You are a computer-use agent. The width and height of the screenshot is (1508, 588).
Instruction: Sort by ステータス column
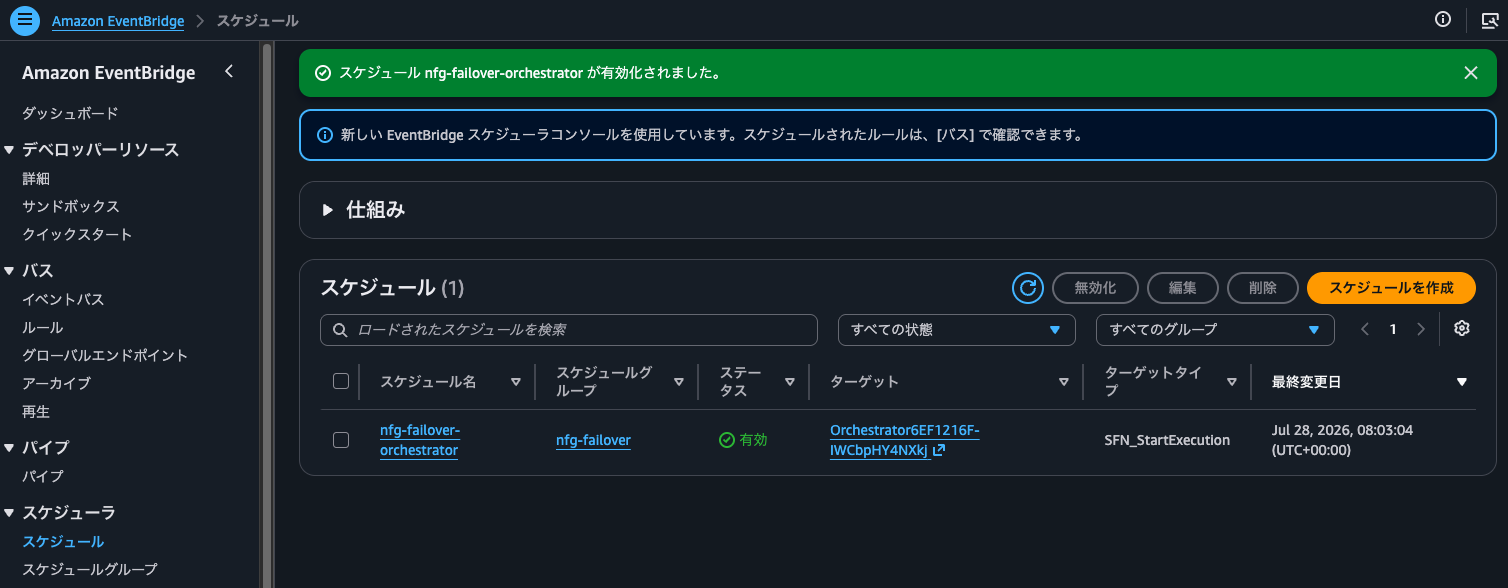coord(790,382)
